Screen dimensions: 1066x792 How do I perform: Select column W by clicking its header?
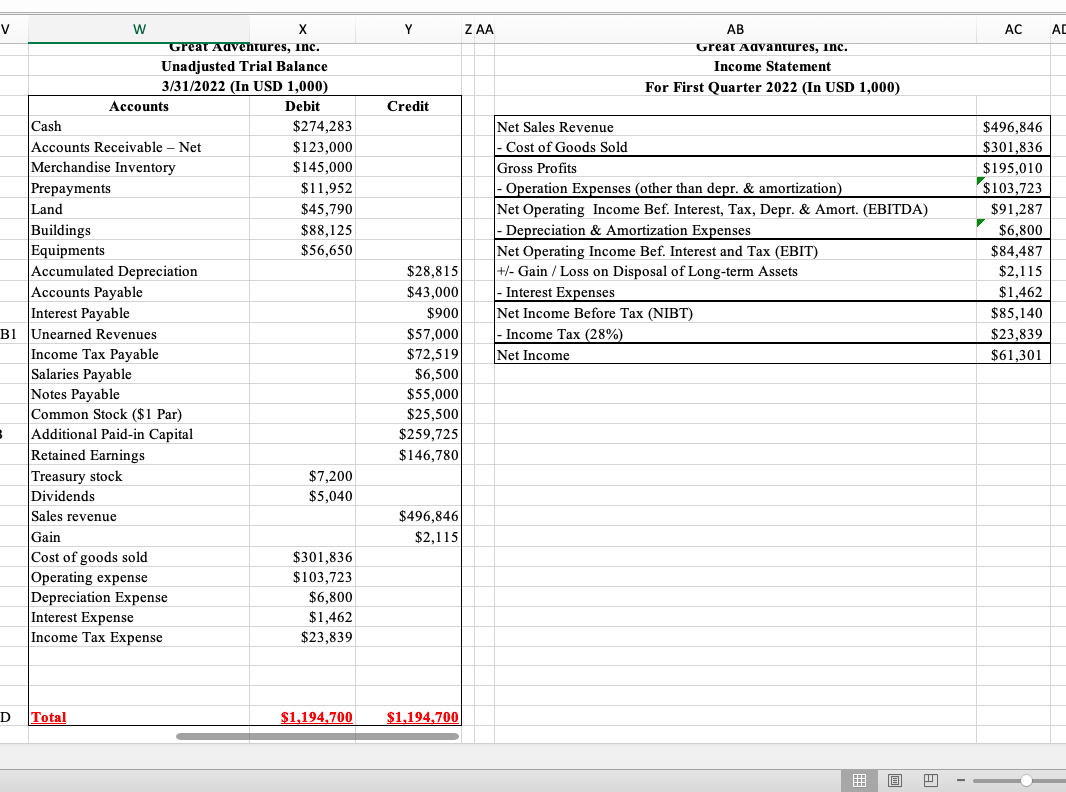pyautogui.click(x=139, y=29)
